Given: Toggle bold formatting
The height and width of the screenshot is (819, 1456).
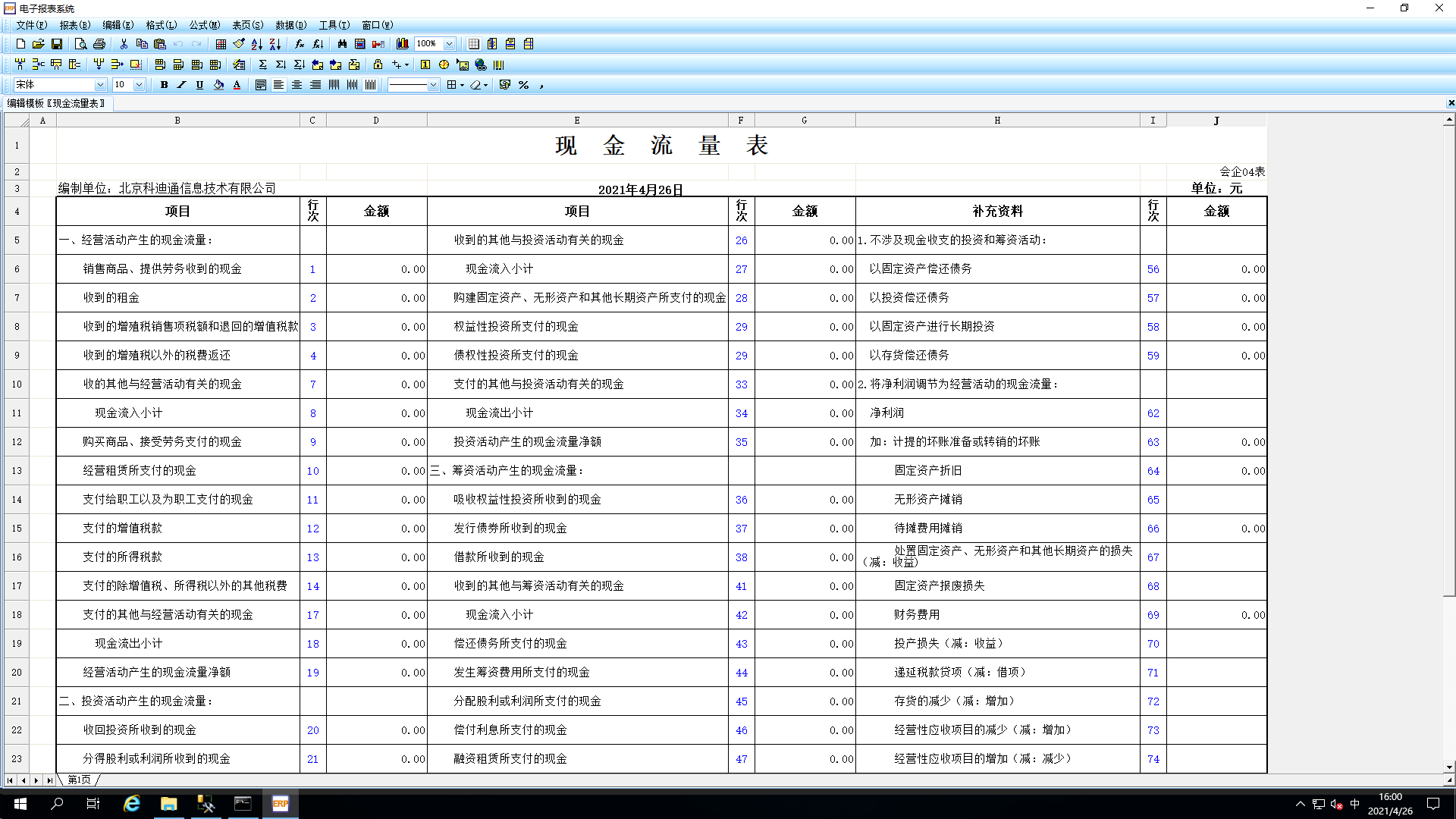Looking at the screenshot, I should [164, 85].
